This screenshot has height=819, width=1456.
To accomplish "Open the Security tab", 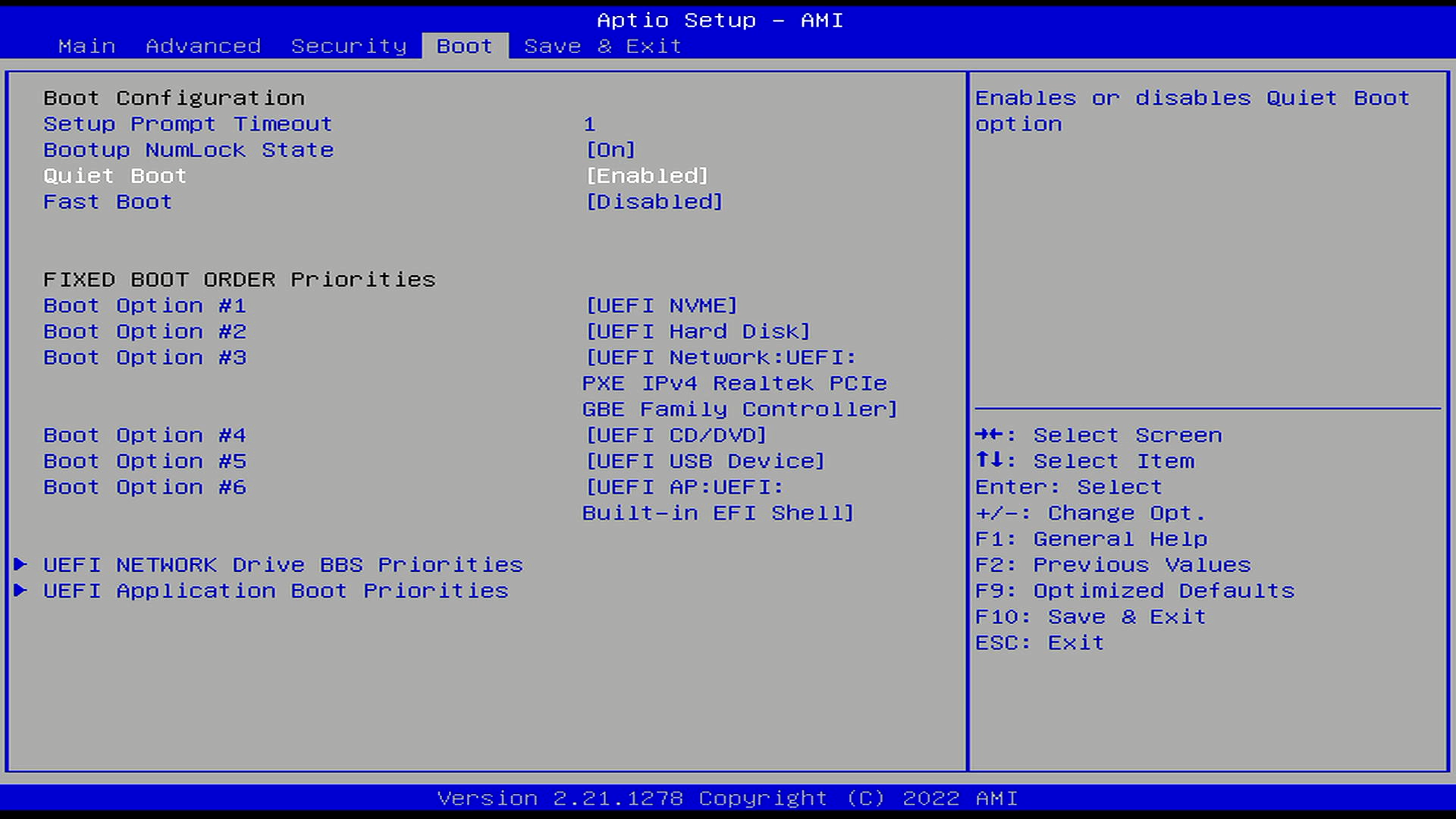I will click(349, 46).
